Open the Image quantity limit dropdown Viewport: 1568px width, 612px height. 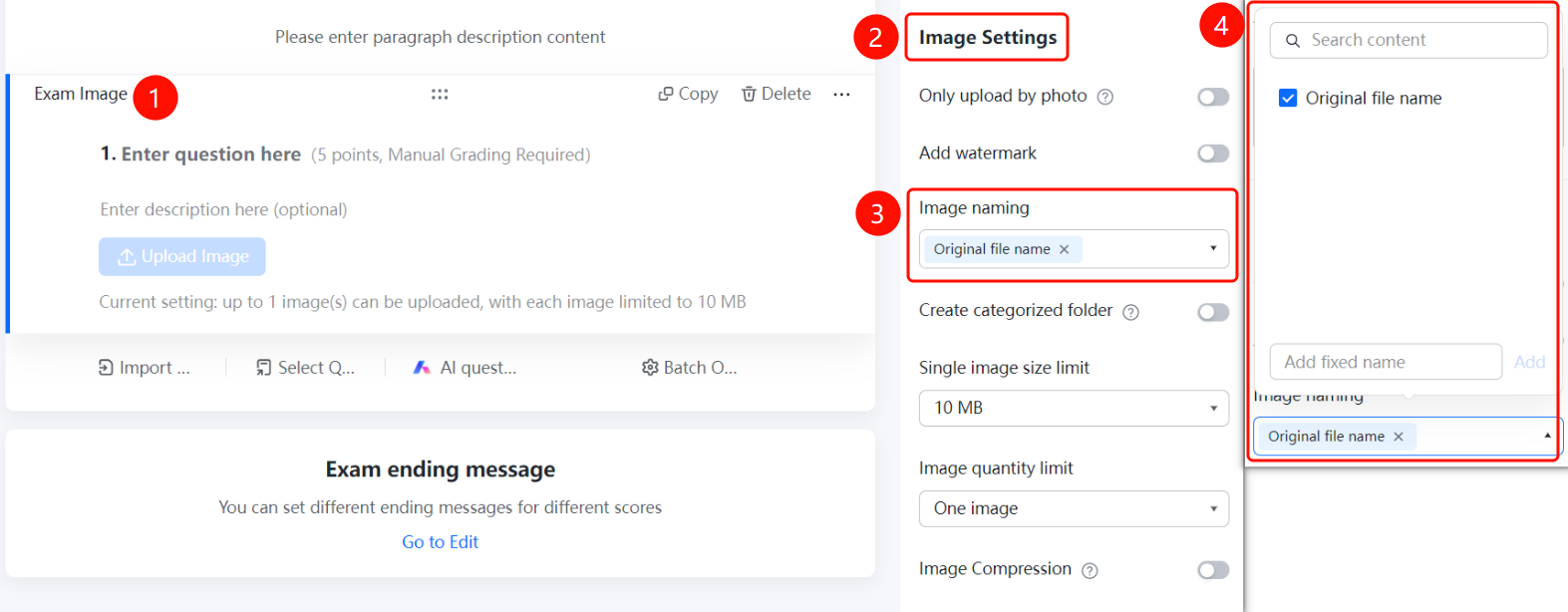pos(1074,508)
